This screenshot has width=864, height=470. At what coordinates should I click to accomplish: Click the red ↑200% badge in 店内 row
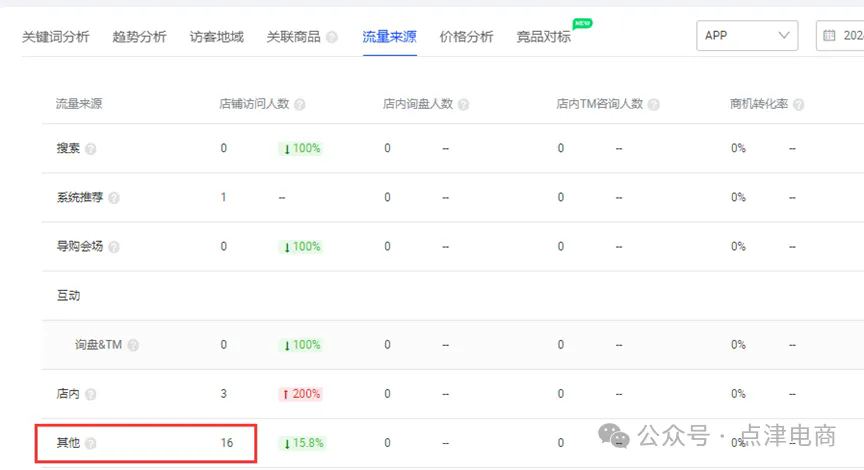pos(301,394)
